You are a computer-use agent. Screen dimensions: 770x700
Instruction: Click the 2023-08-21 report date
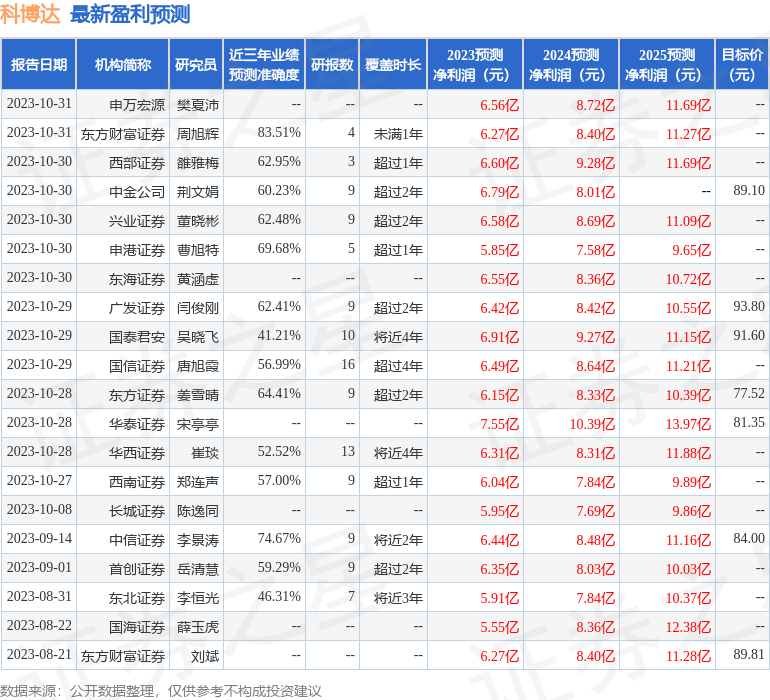click(39, 654)
